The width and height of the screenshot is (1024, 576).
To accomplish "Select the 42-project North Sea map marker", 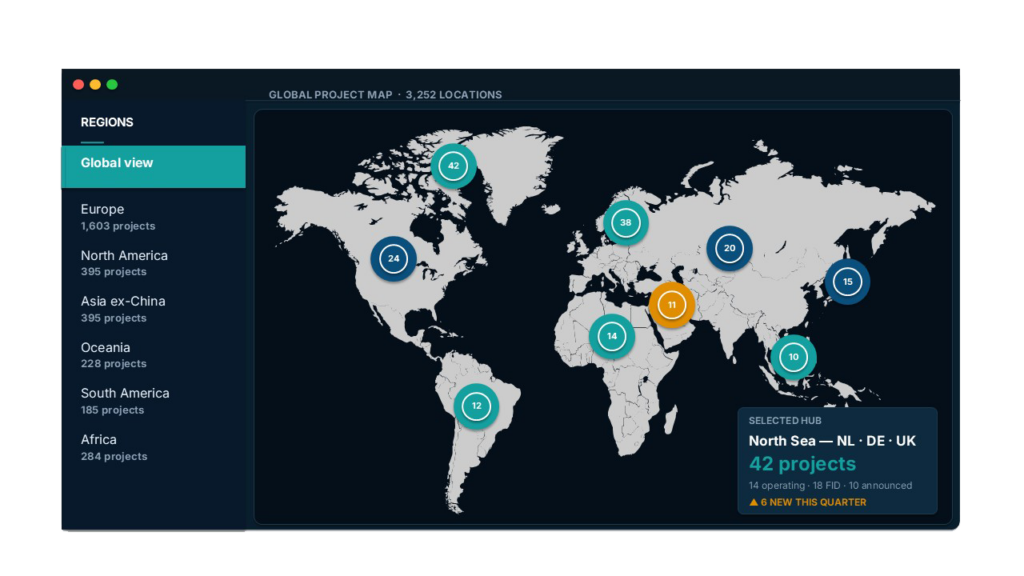I will (455, 166).
